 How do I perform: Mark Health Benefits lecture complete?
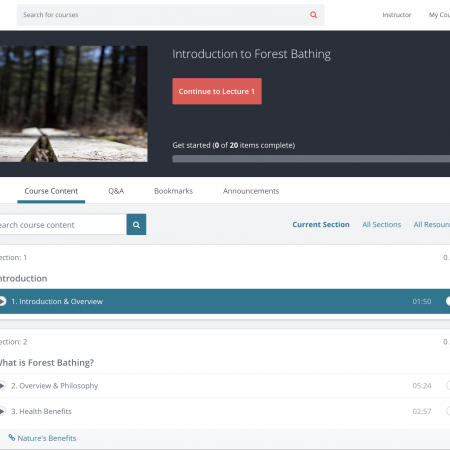coord(448,411)
